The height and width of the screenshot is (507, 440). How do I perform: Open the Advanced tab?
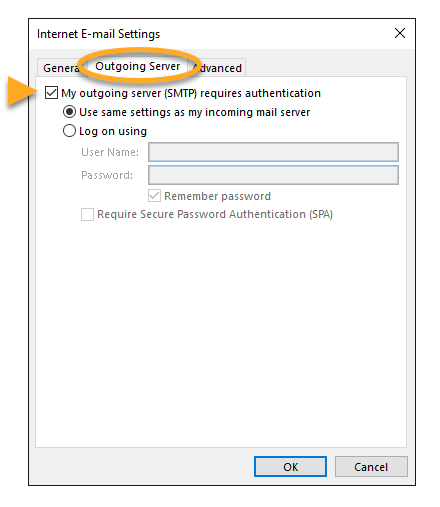click(x=218, y=68)
